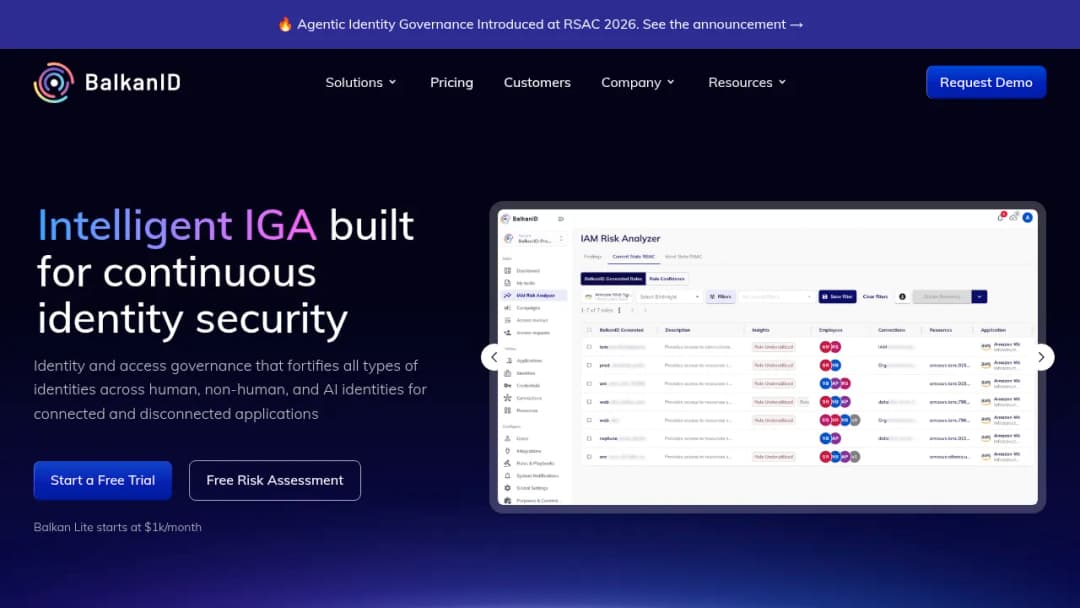This screenshot has height=608, width=1080.
Task: Select IAM Risk Analyzer in the preview sidebar
Action: (x=535, y=295)
